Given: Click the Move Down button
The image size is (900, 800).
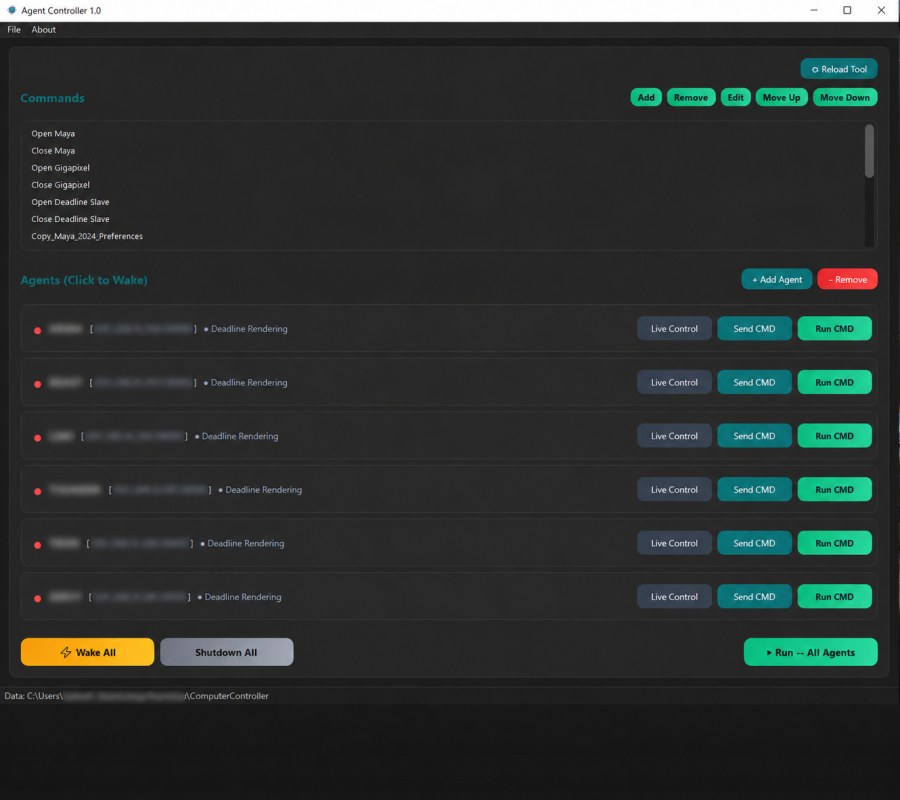Looking at the screenshot, I should [x=844, y=98].
